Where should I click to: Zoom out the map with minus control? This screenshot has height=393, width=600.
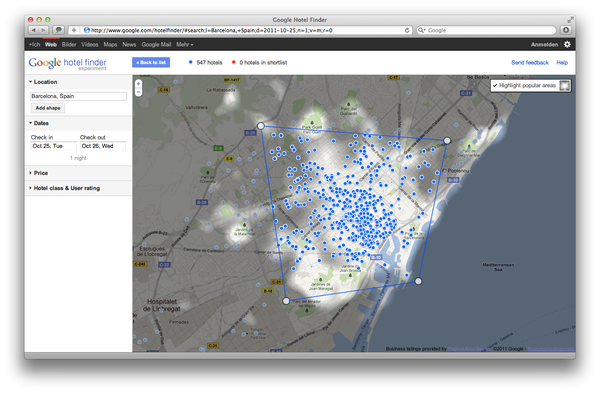tap(139, 92)
